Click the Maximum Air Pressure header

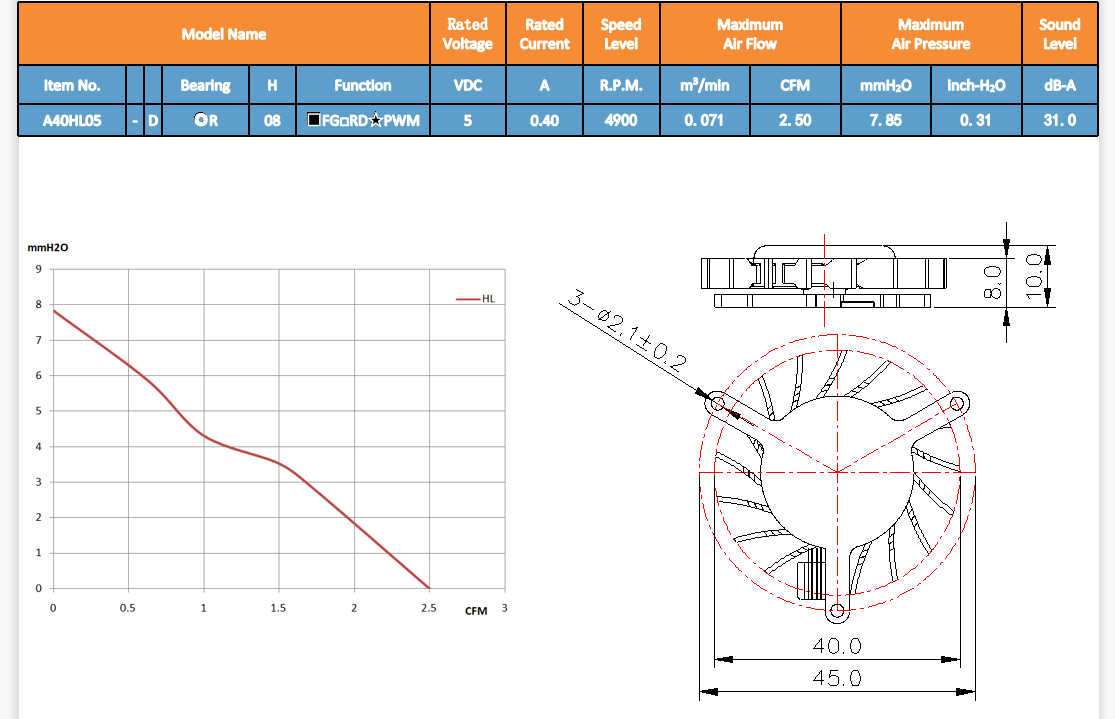(x=931, y=34)
